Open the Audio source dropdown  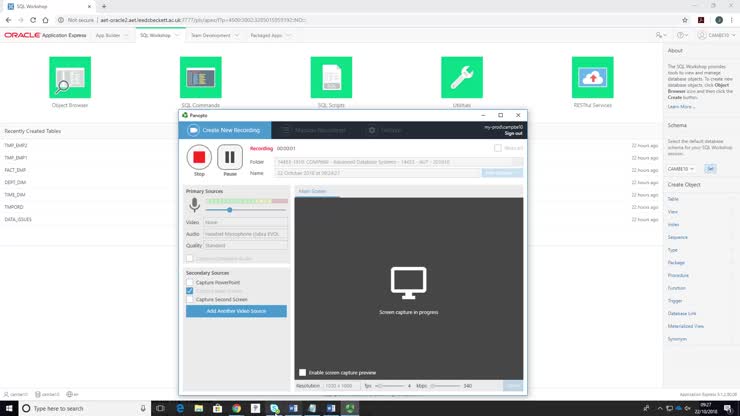245,234
